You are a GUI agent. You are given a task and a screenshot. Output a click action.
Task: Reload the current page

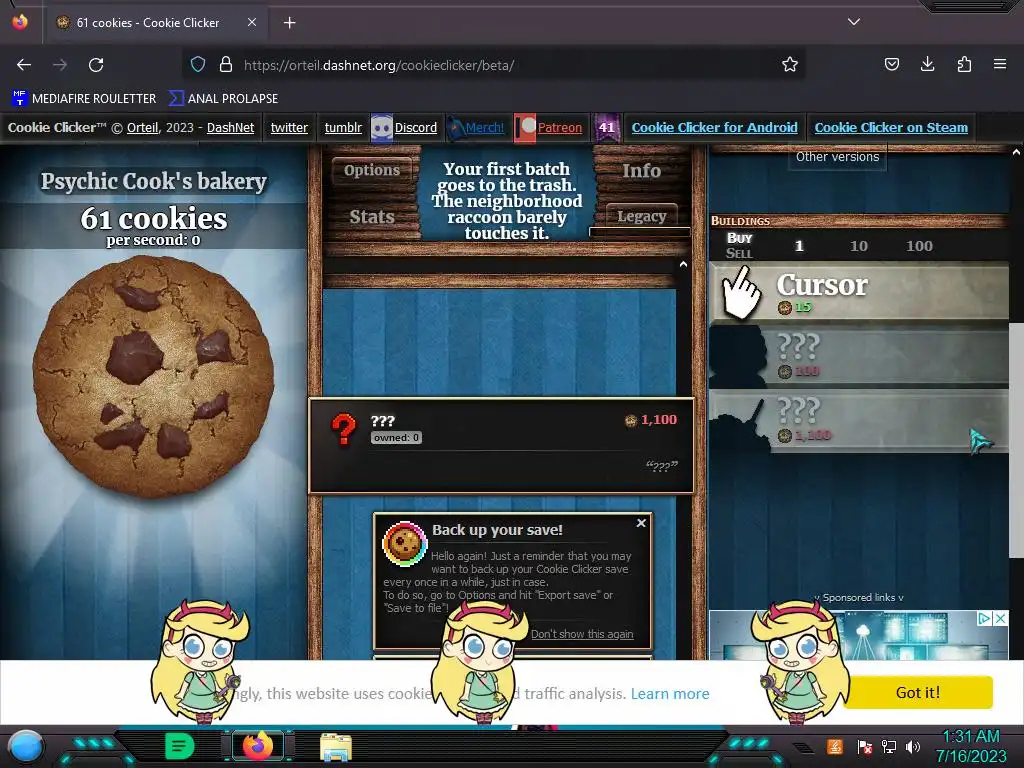(x=96, y=65)
